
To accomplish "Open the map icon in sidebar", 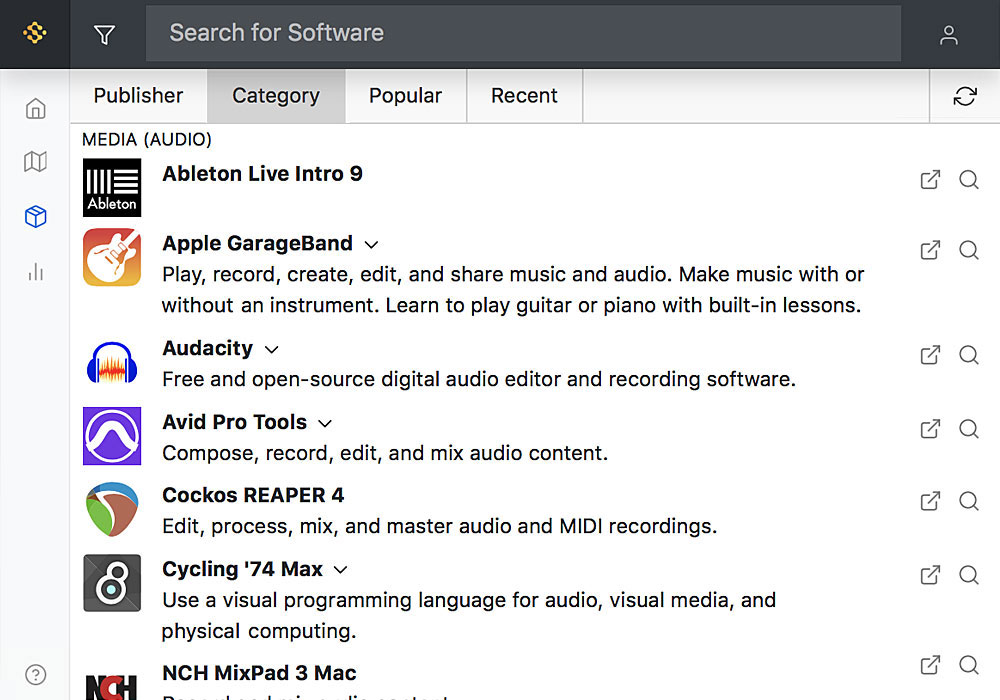I will 36,162.
